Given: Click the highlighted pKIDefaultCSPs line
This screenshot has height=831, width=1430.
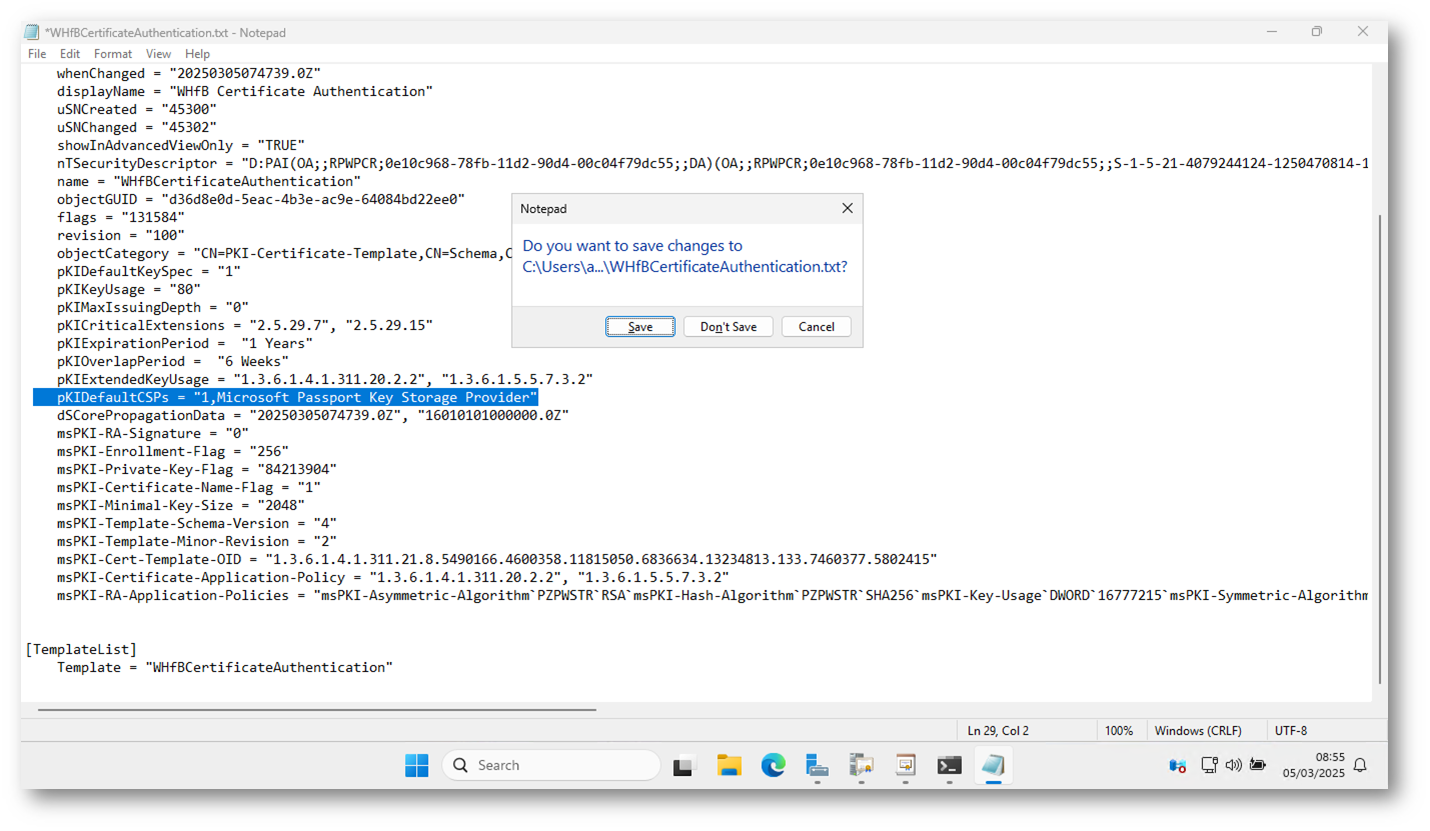Looking at the screenshot, I should pyautogui.click(x=286, y=398).
